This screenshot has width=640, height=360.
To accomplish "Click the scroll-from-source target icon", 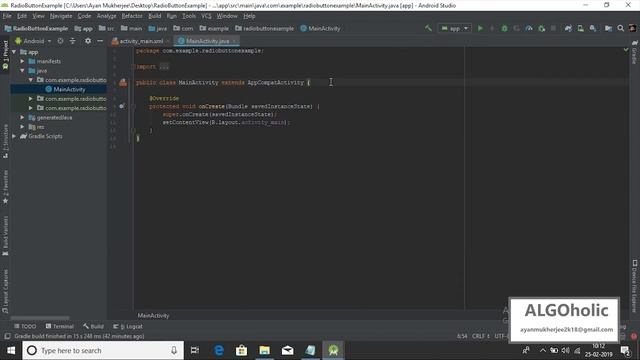I will [60, 41].
